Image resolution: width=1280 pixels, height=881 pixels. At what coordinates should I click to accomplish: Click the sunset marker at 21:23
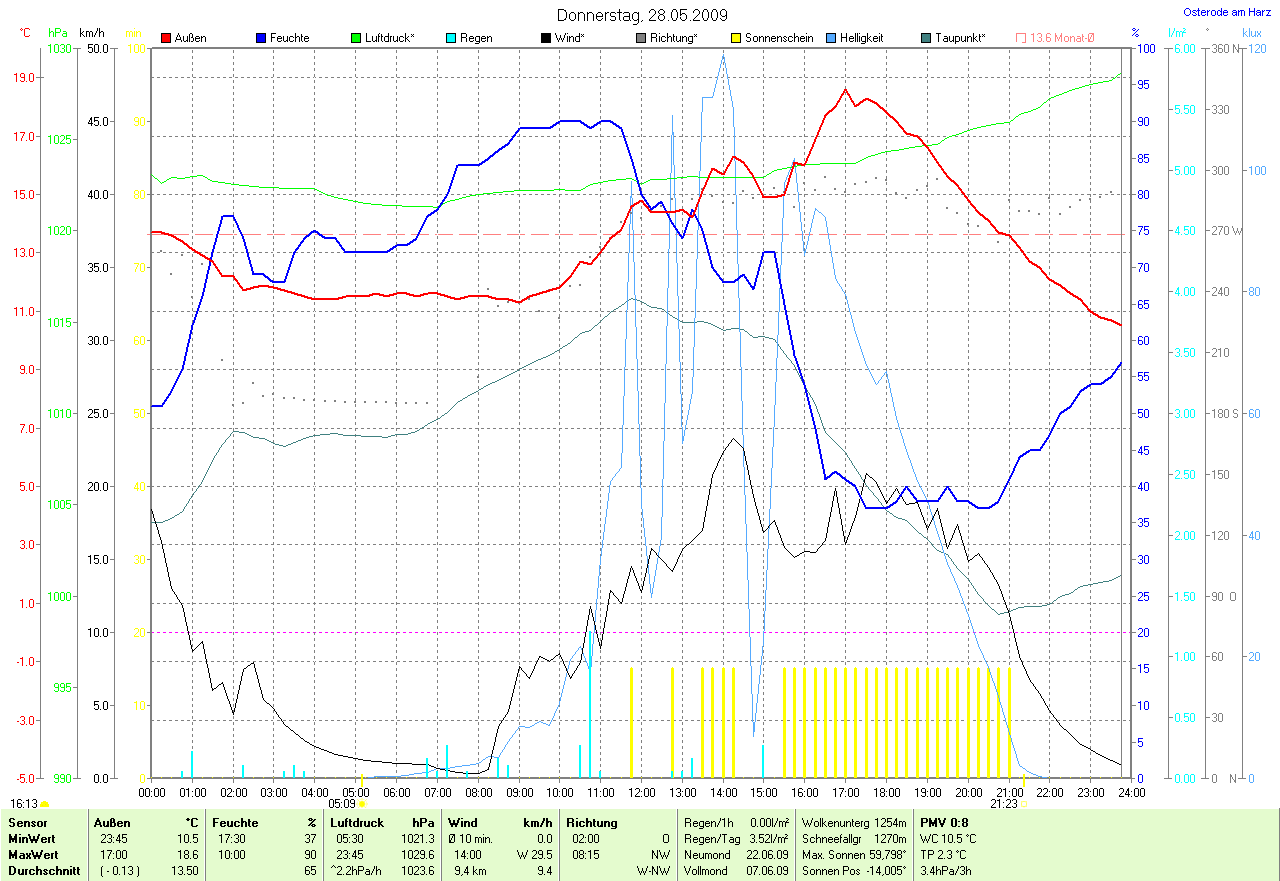pos(1024,803)
